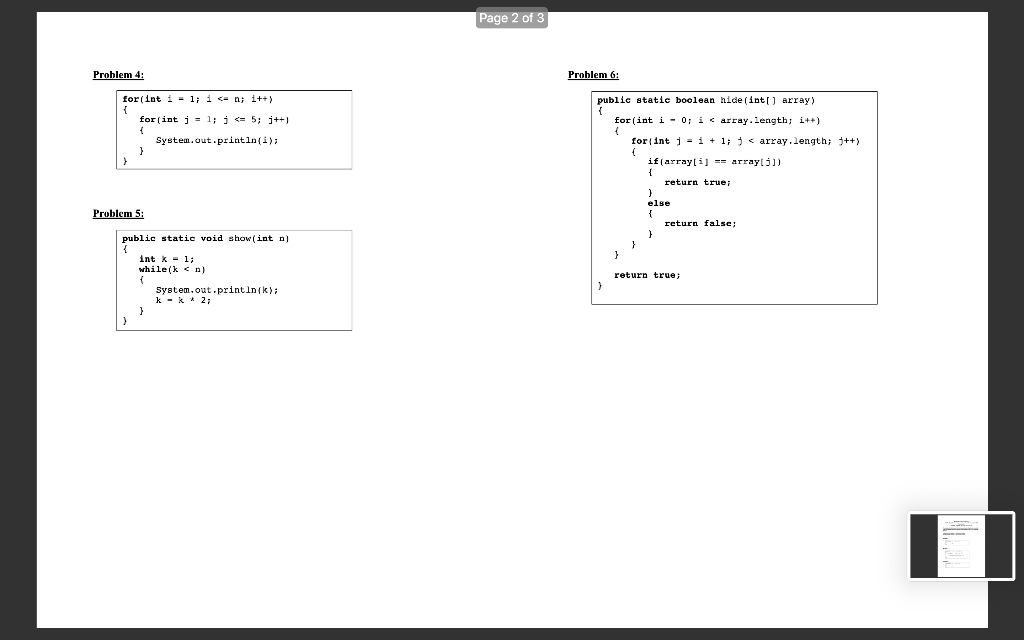The height and width of the screenshot is (640, 1024).
Task: Select the else keyword in Problem 6
Action: coord(659,202)
